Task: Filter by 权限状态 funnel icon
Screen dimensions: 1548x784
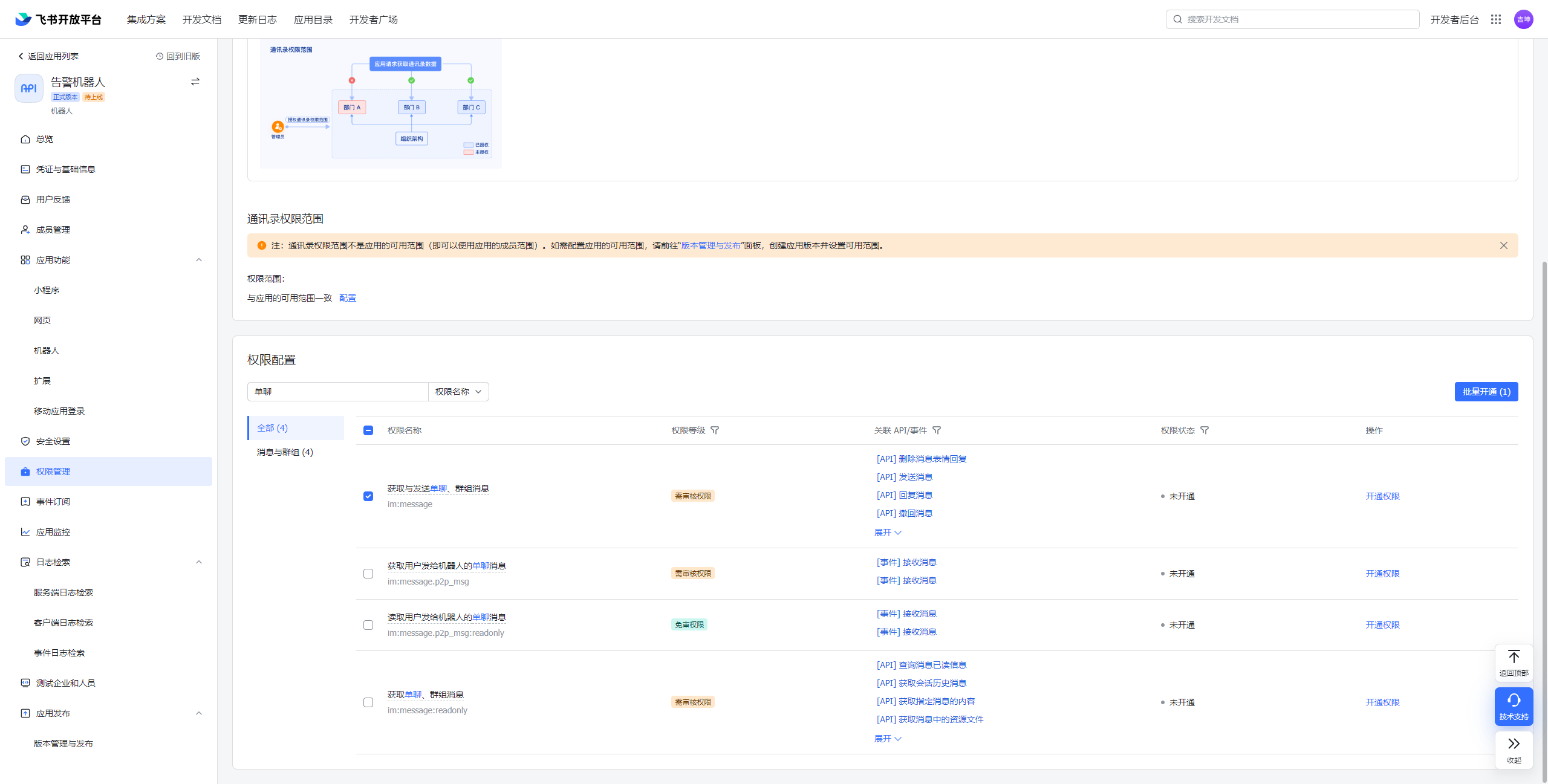Action: click(1205, 430)
